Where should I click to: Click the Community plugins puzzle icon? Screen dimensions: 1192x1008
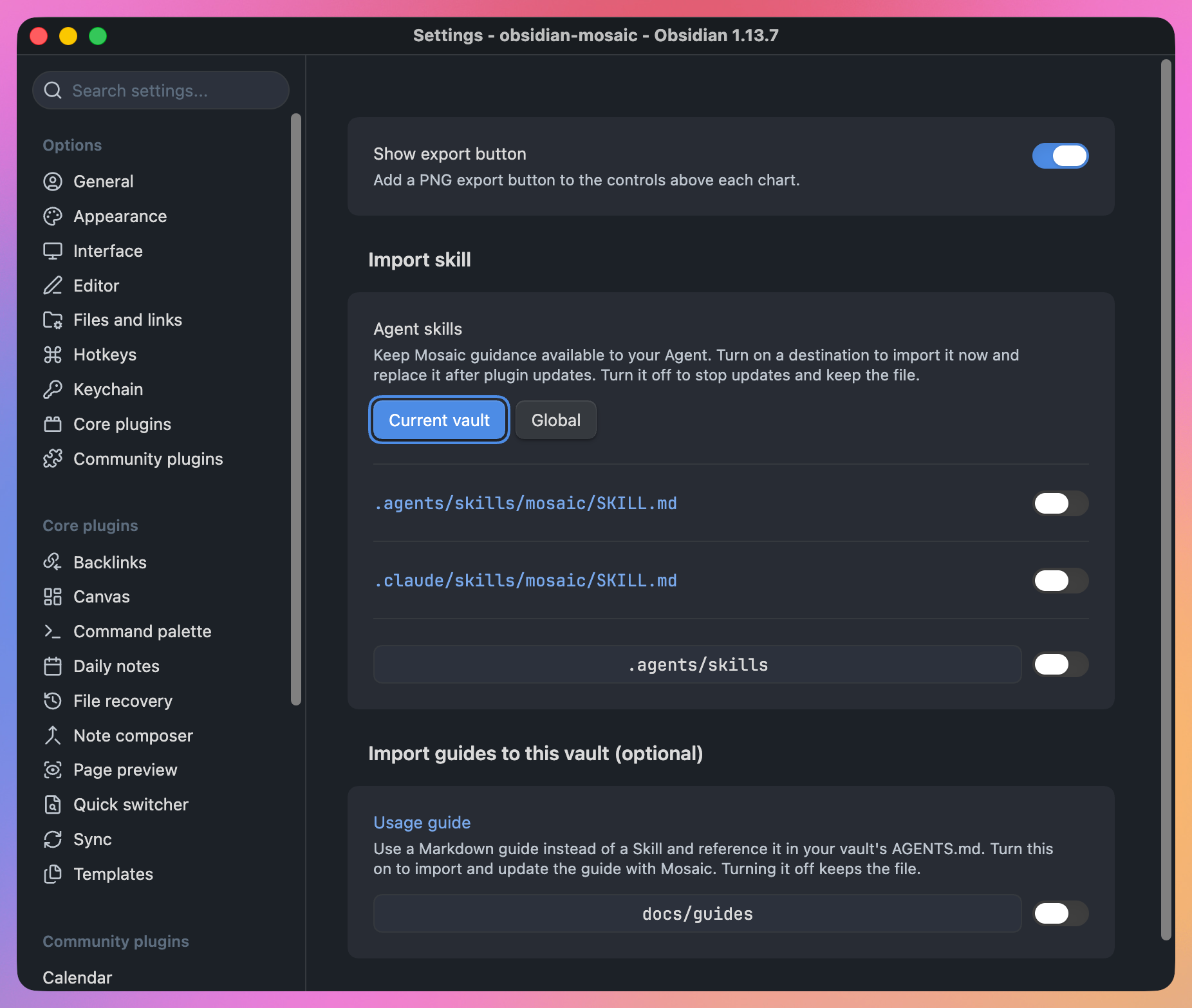coord(53,459)
